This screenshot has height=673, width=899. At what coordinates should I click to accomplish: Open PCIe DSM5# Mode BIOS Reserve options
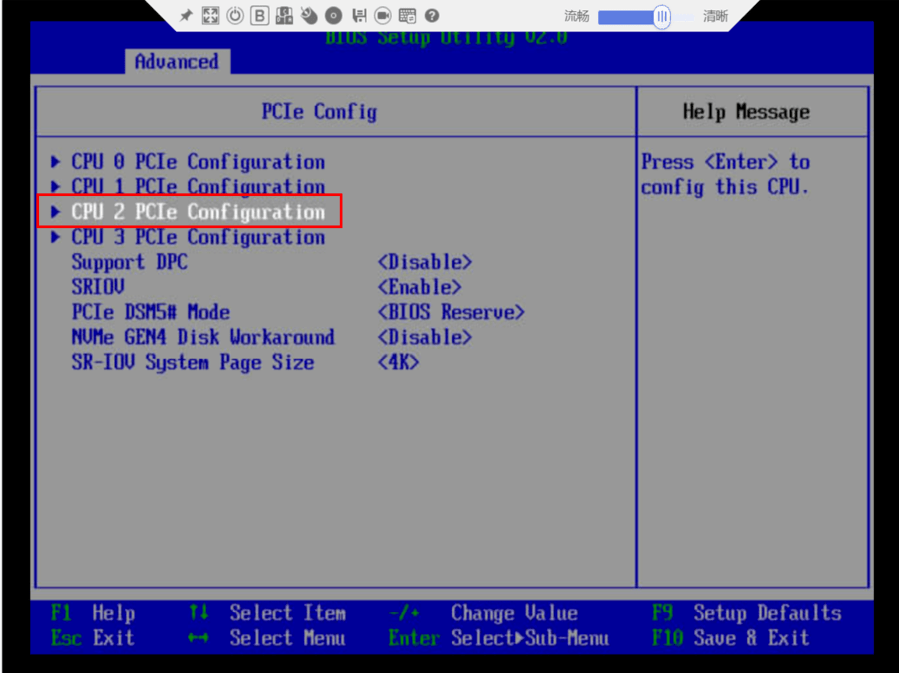451,312
